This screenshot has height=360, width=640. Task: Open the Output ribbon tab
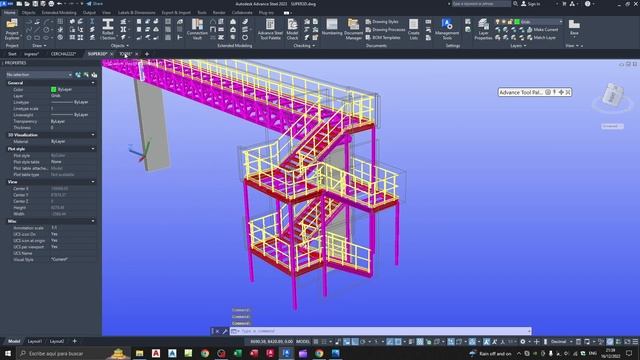pos(89,13)
